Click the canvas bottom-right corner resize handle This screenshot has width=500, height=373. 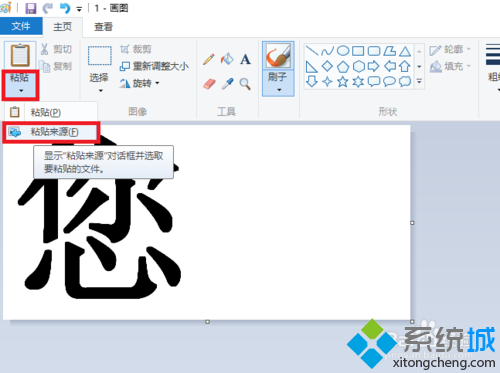tap(412, 322)
